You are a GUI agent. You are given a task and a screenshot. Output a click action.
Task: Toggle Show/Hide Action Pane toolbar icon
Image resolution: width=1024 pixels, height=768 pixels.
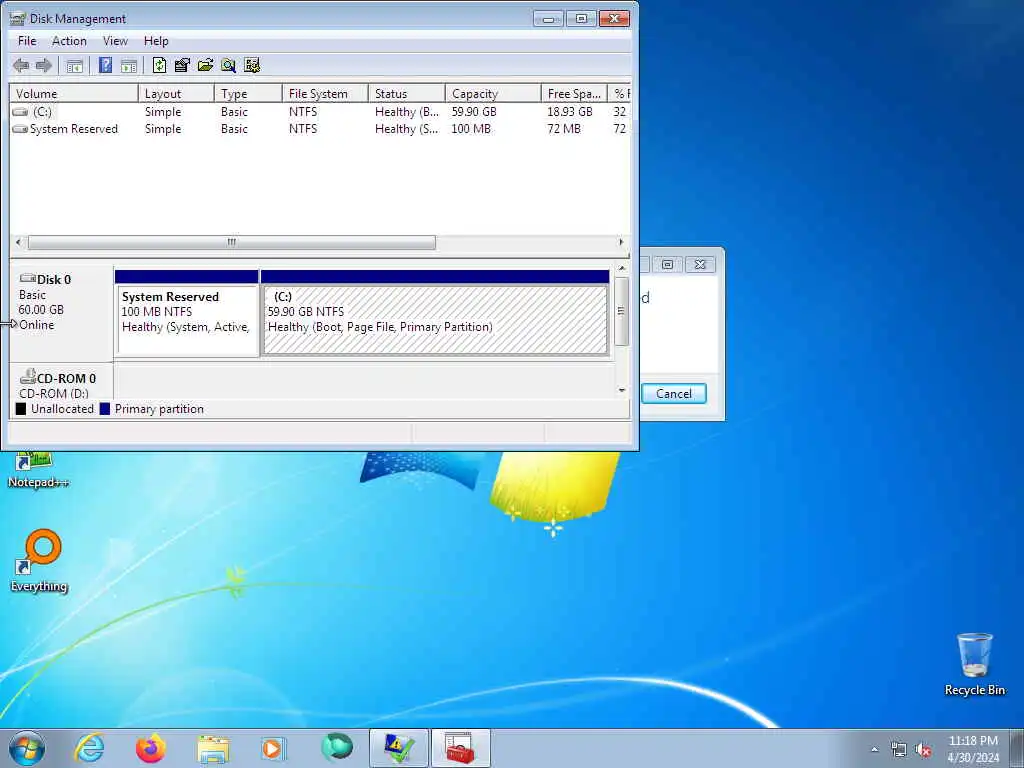129,65
